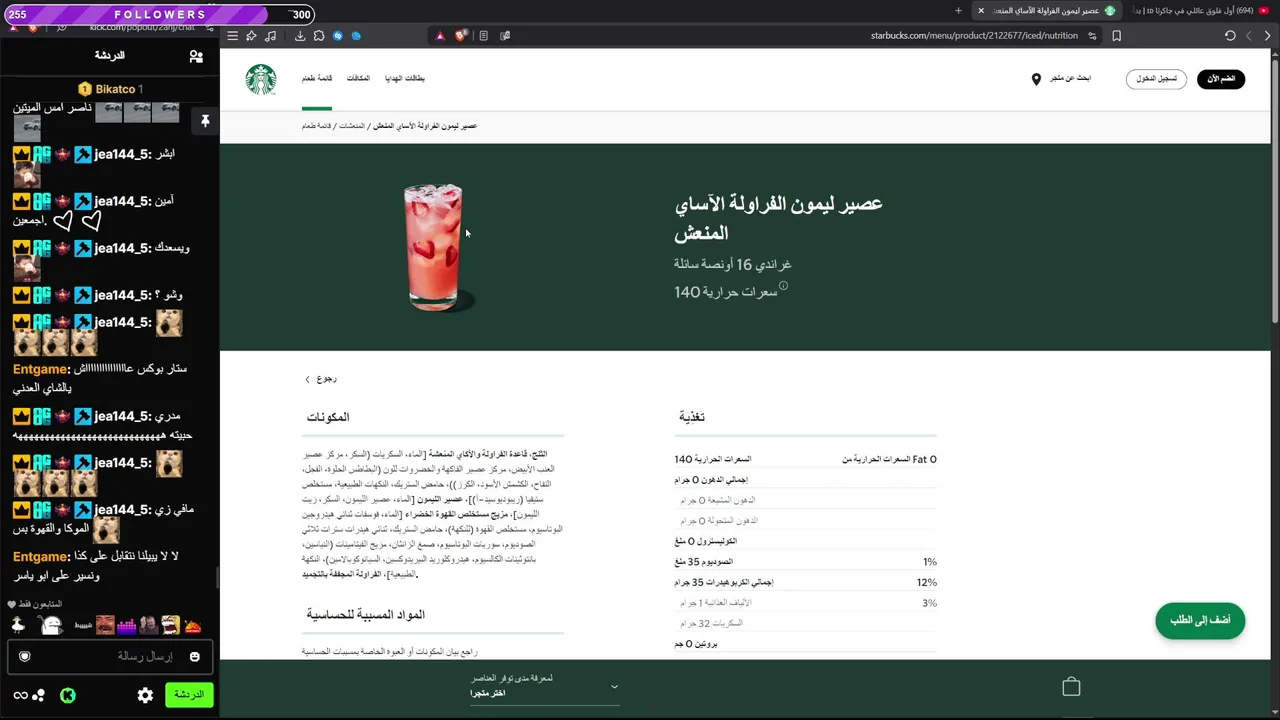Screen dimensions: 1280x720
Task: Go back using the رجوع link
Action: point(321,379)
